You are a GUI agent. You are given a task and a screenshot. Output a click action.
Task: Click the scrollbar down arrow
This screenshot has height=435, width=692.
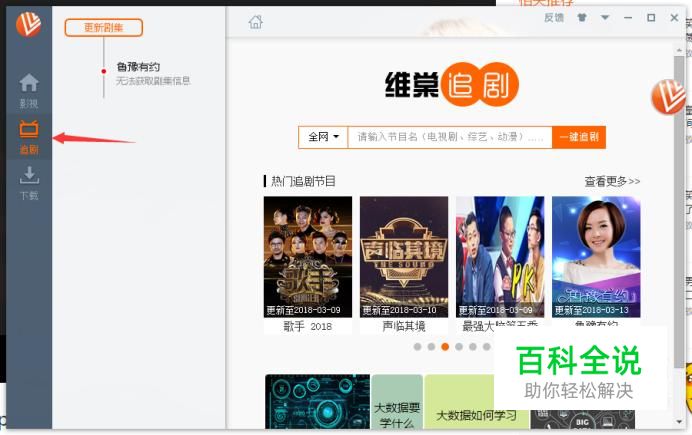tap(679, 421)
